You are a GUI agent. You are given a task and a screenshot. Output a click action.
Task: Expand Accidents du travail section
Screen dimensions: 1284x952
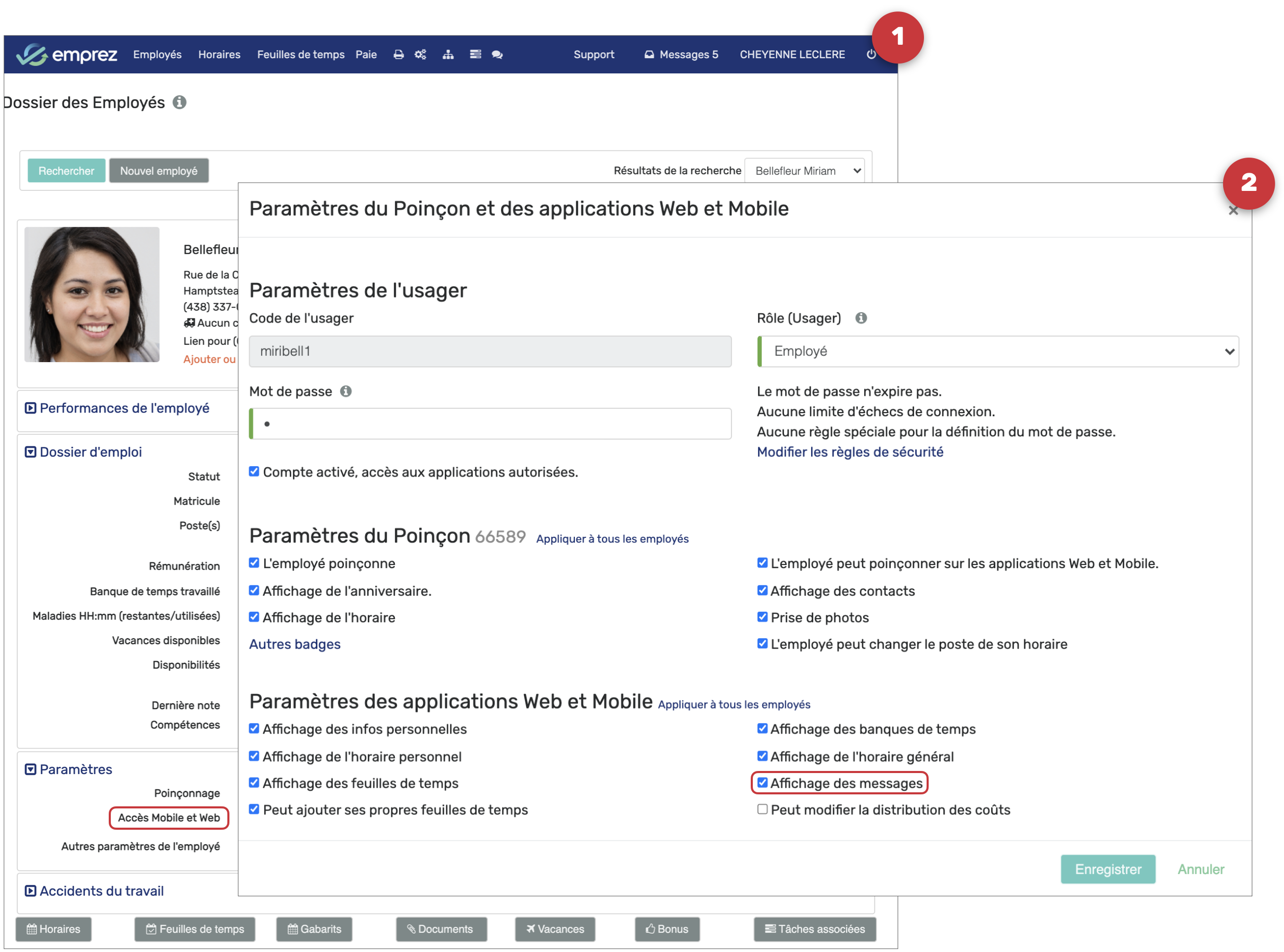click(101, 891)
